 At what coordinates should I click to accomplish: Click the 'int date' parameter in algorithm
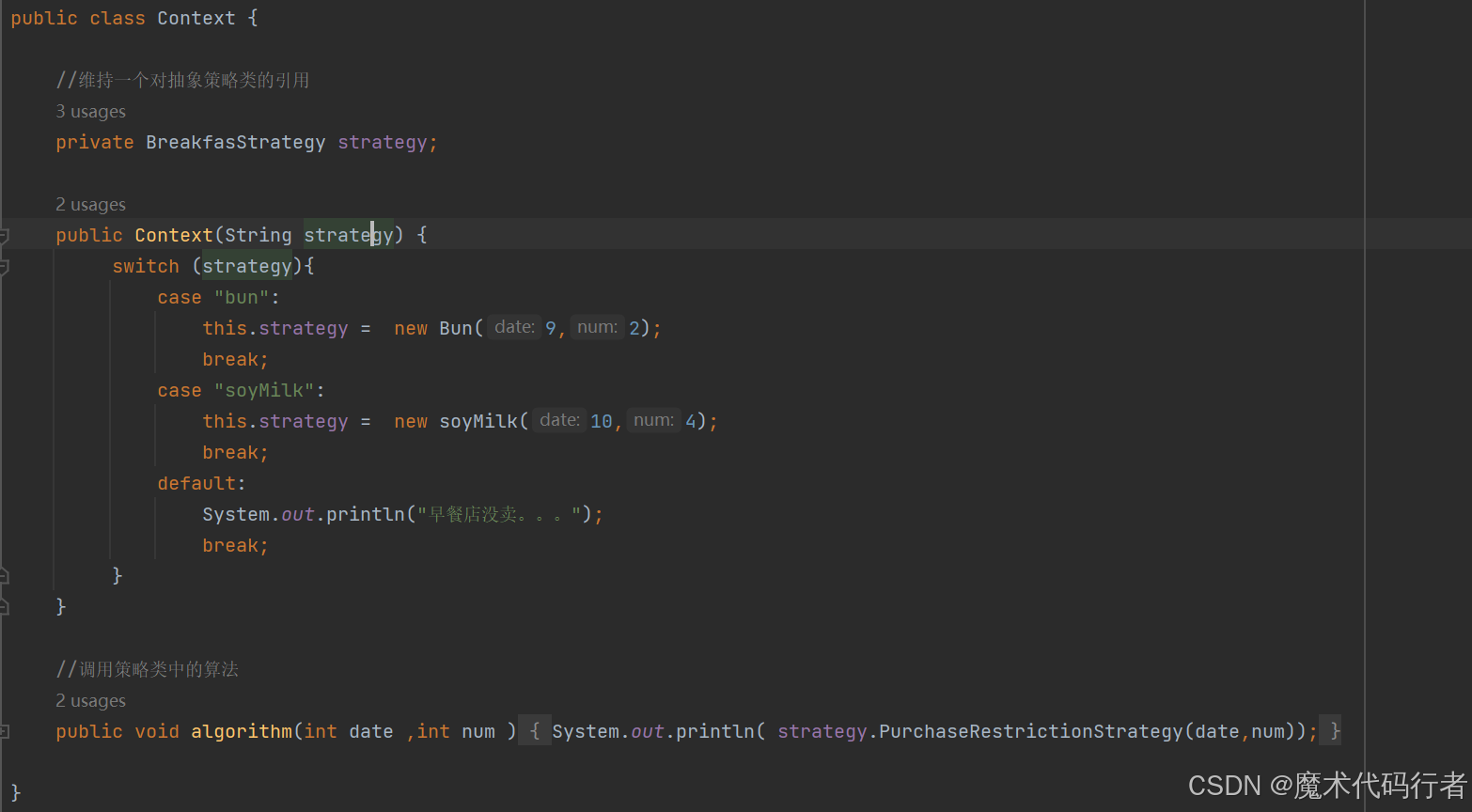(x=349, y=731)
